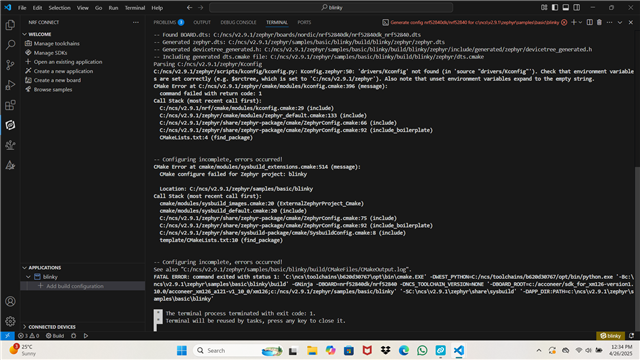Viewport: 640px width, 360px height.
Task: Click the debug icon in status bar
Action: (x=73, y=336)
